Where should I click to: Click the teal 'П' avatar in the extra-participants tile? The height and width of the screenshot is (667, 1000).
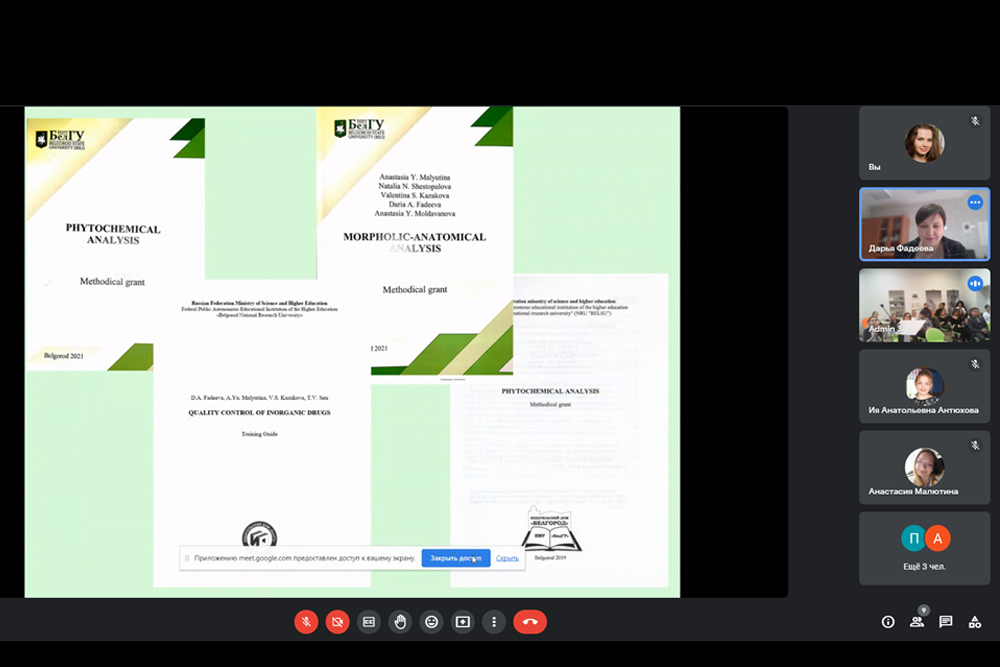[913, 538]
